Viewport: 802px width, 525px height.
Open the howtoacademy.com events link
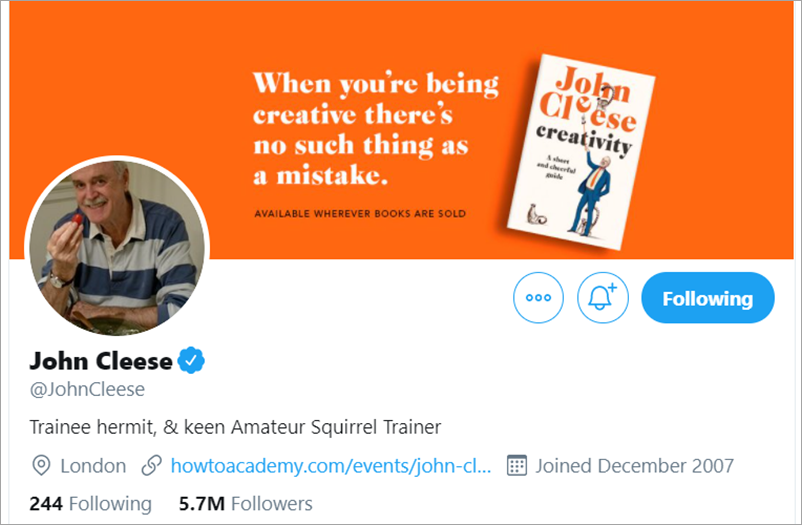[331, 466]
